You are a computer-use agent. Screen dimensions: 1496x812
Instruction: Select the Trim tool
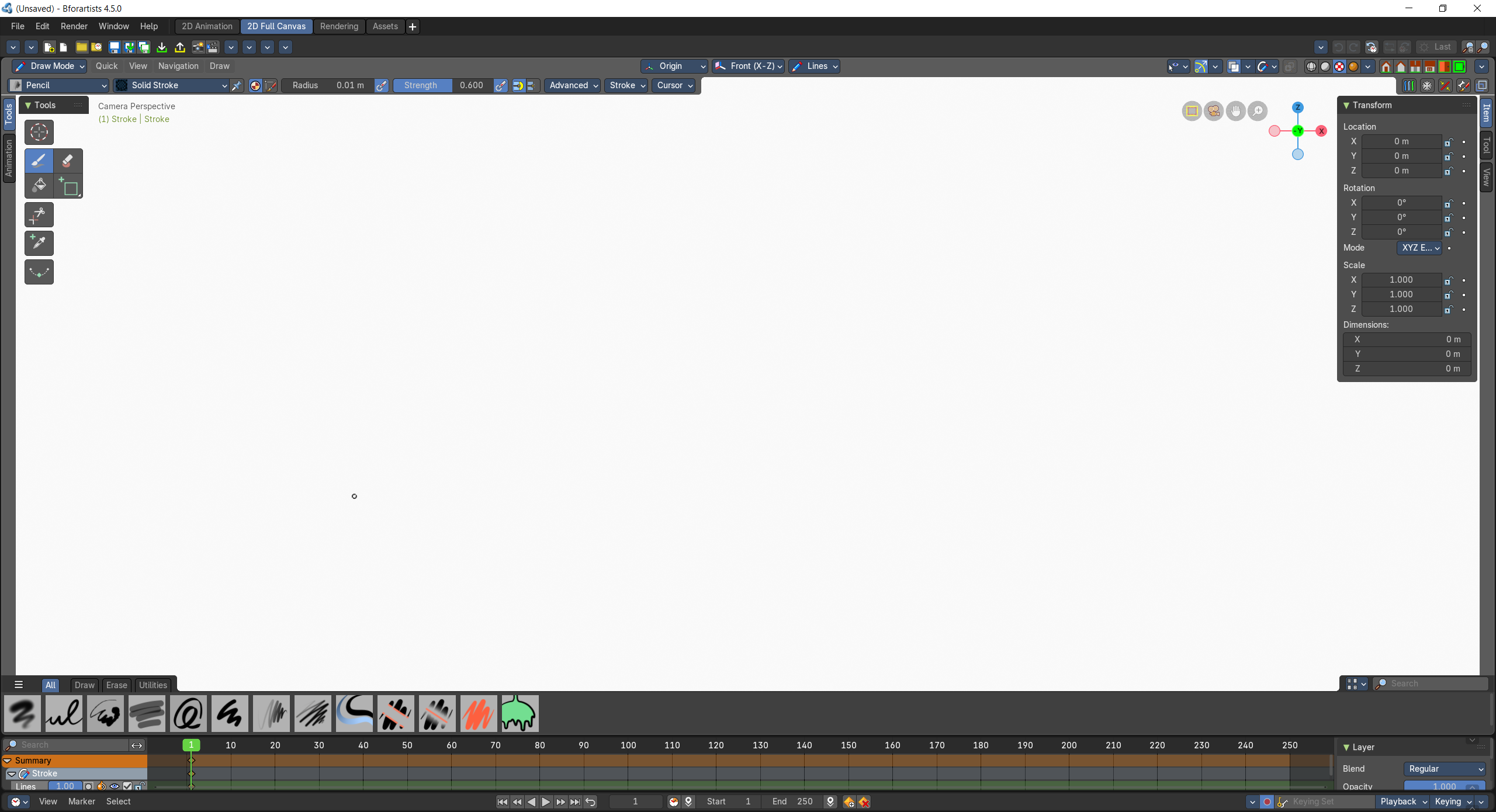click(39, 215)
